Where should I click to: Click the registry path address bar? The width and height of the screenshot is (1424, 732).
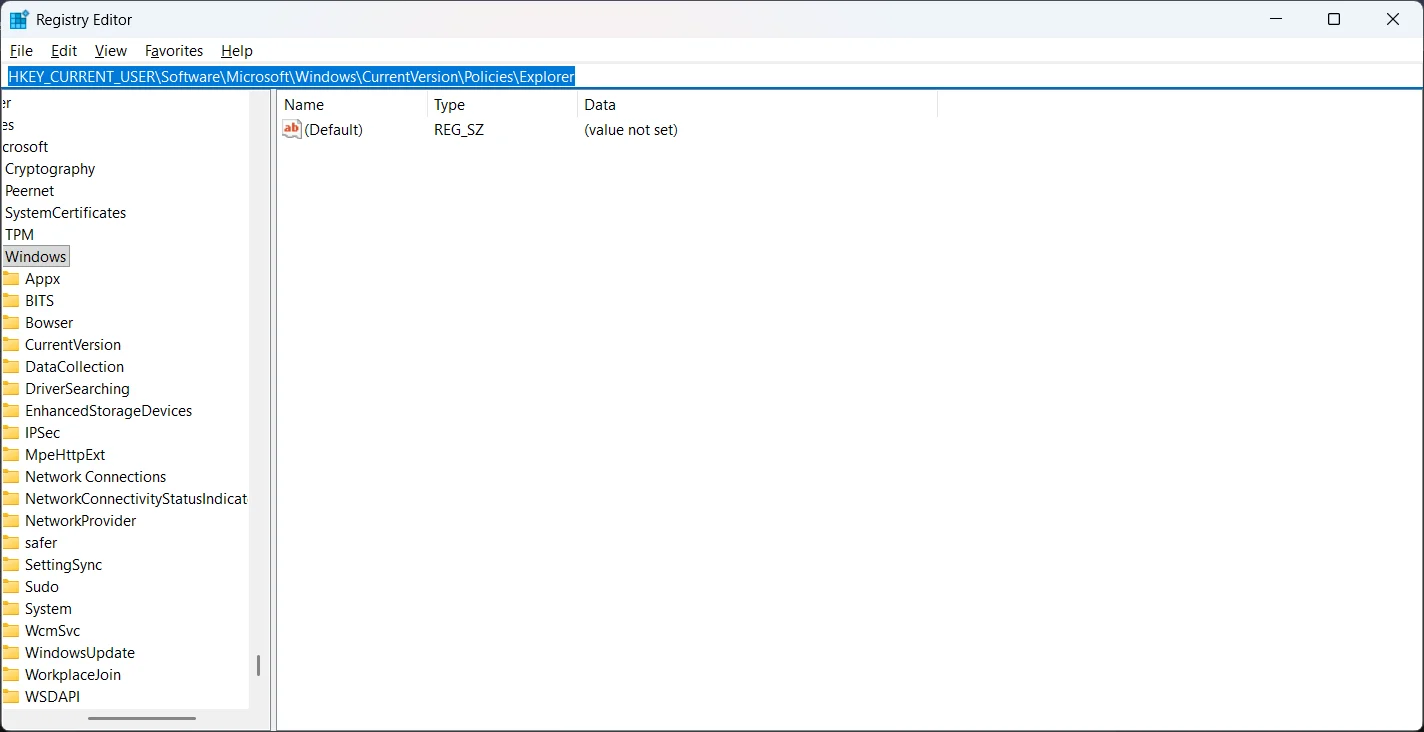[290, 76]
